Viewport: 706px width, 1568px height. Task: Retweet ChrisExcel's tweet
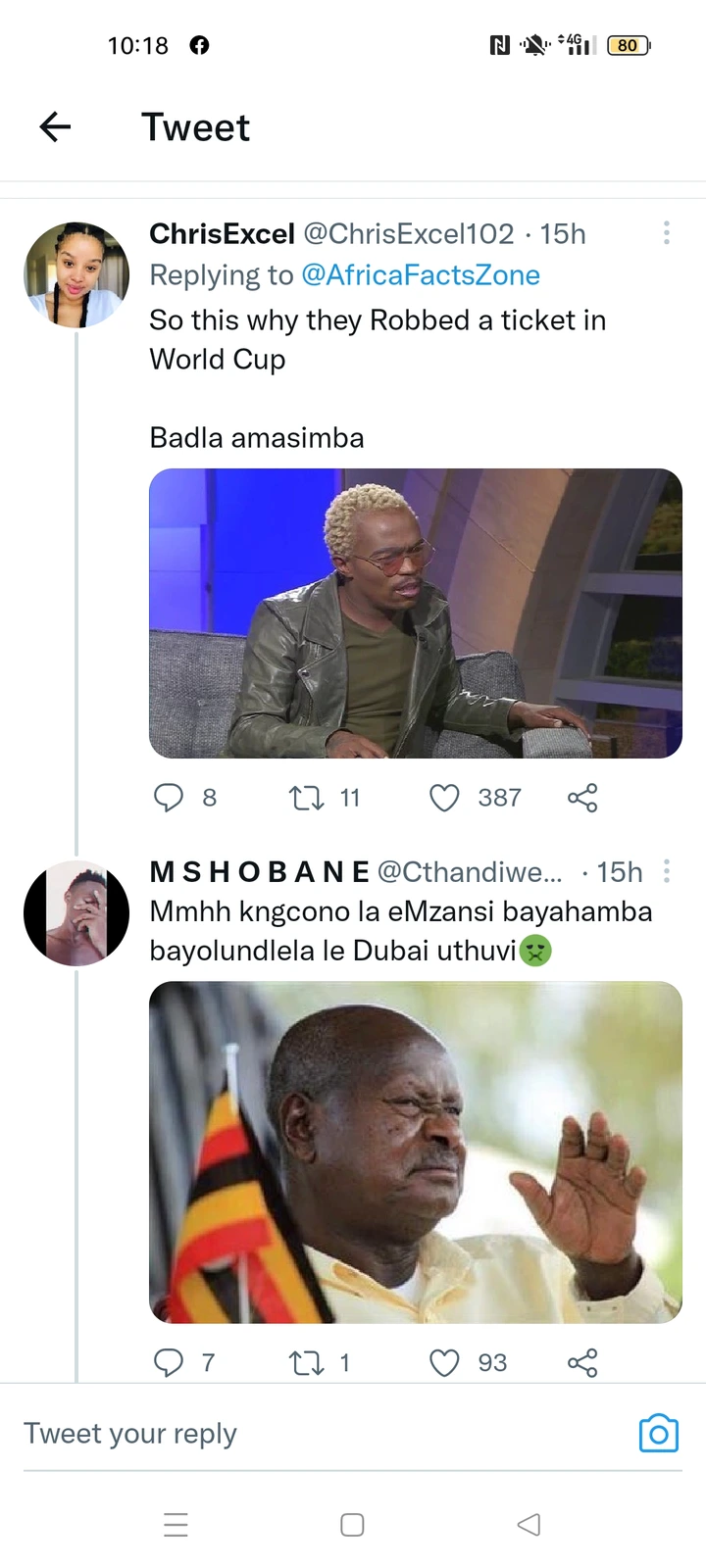tap(307, 798)
